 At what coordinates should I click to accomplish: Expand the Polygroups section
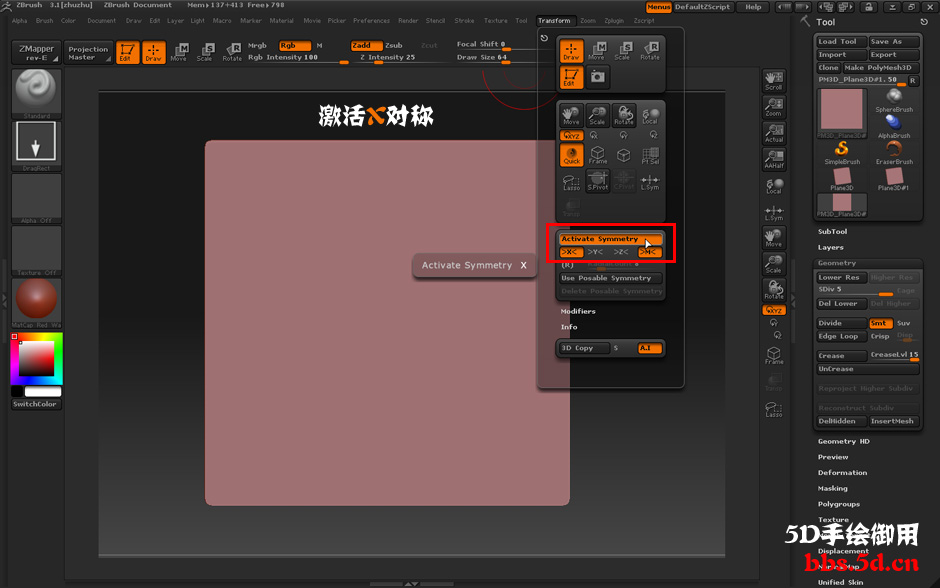839,504
